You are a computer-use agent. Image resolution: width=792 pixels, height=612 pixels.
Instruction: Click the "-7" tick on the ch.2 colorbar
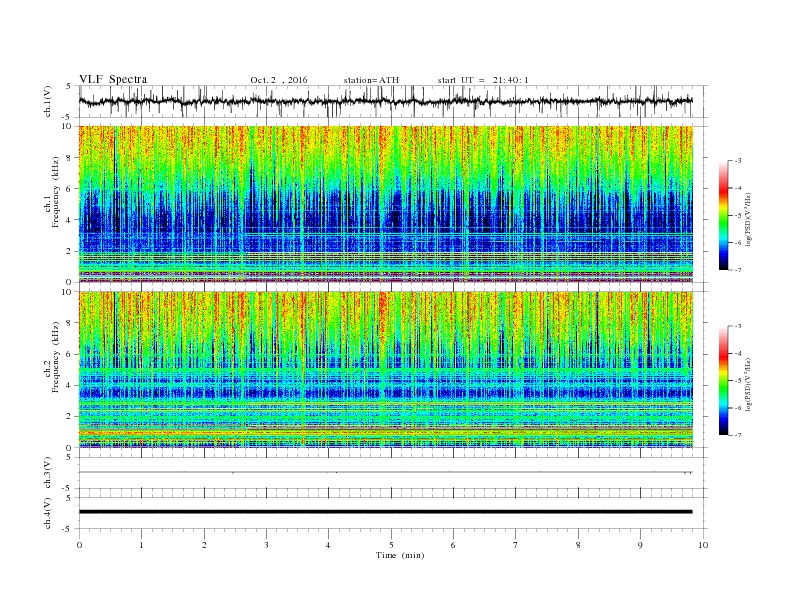(738, 435)
